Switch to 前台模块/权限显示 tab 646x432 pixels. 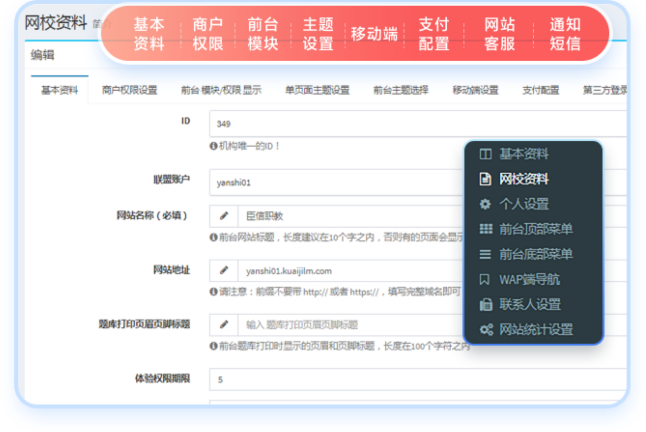221,90
